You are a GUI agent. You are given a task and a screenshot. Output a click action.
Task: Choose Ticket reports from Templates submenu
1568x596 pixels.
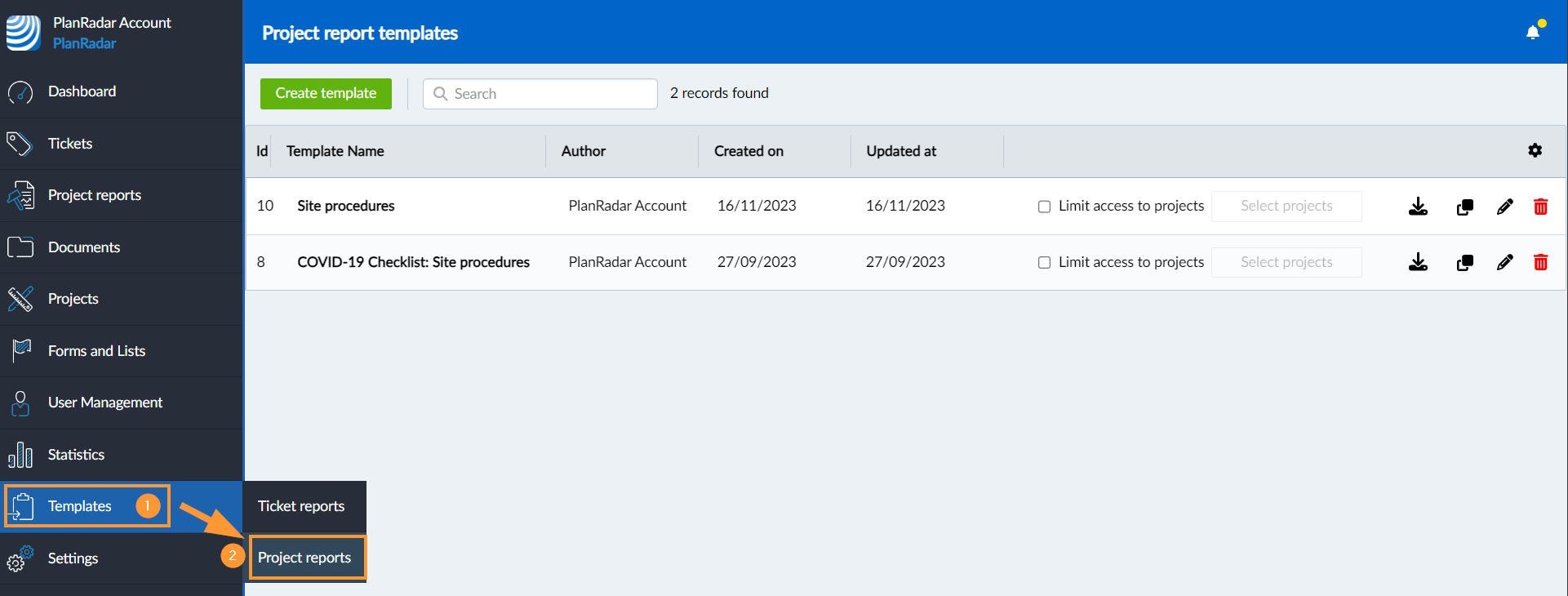pos(301,506)
